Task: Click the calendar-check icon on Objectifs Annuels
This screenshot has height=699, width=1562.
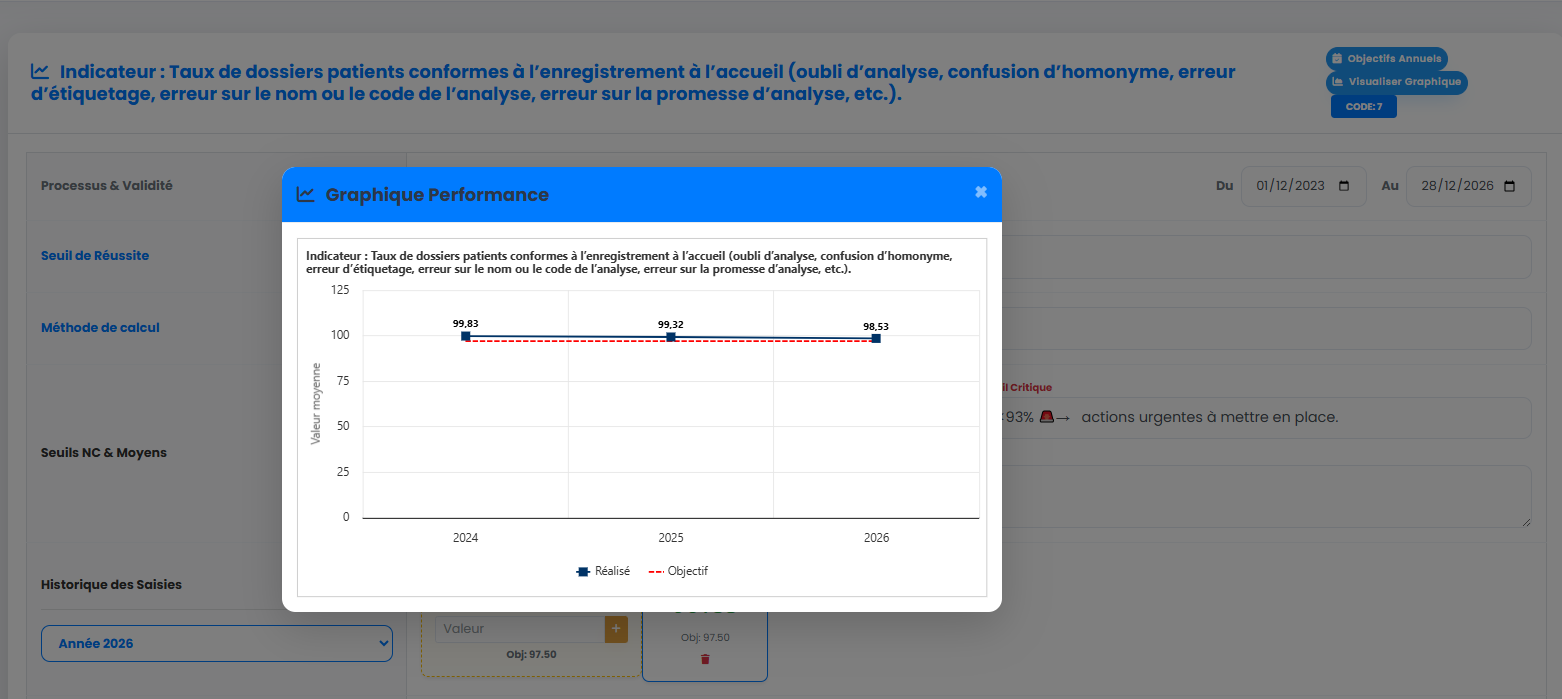Action: (x=1337, y=59)
